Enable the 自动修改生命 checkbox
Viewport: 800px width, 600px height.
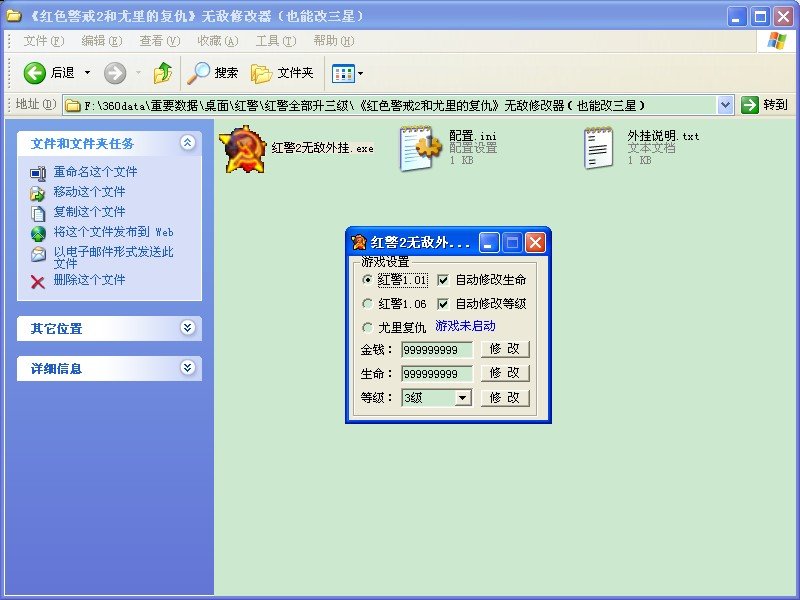443,281
